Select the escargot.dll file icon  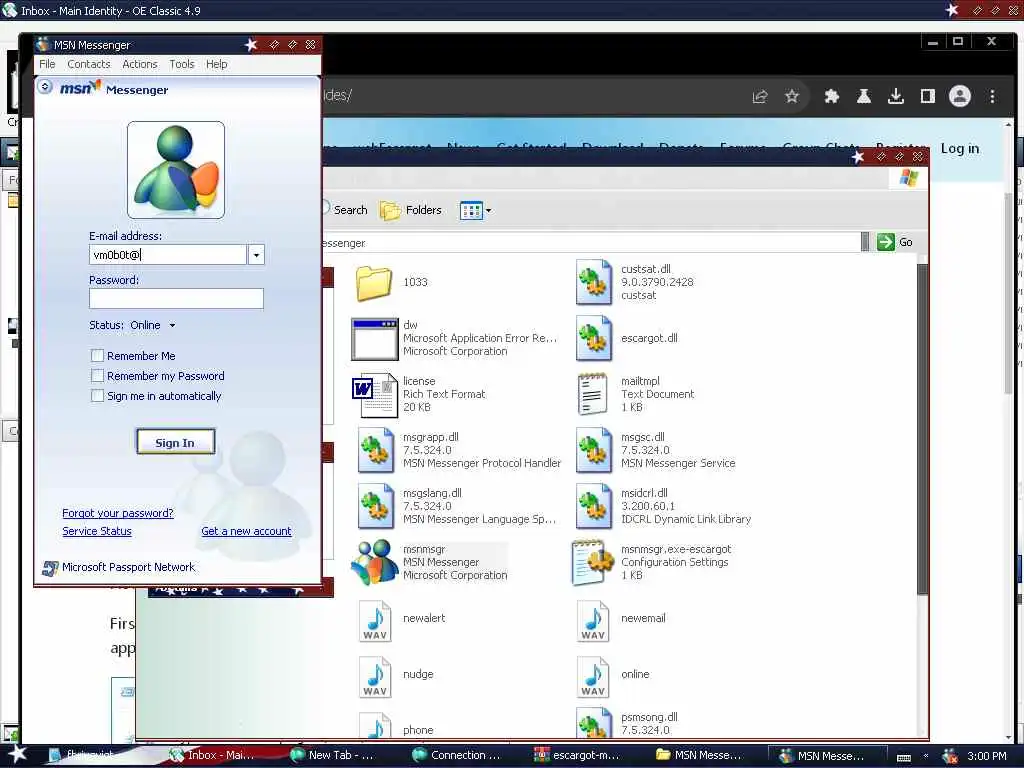pos(594,338)
